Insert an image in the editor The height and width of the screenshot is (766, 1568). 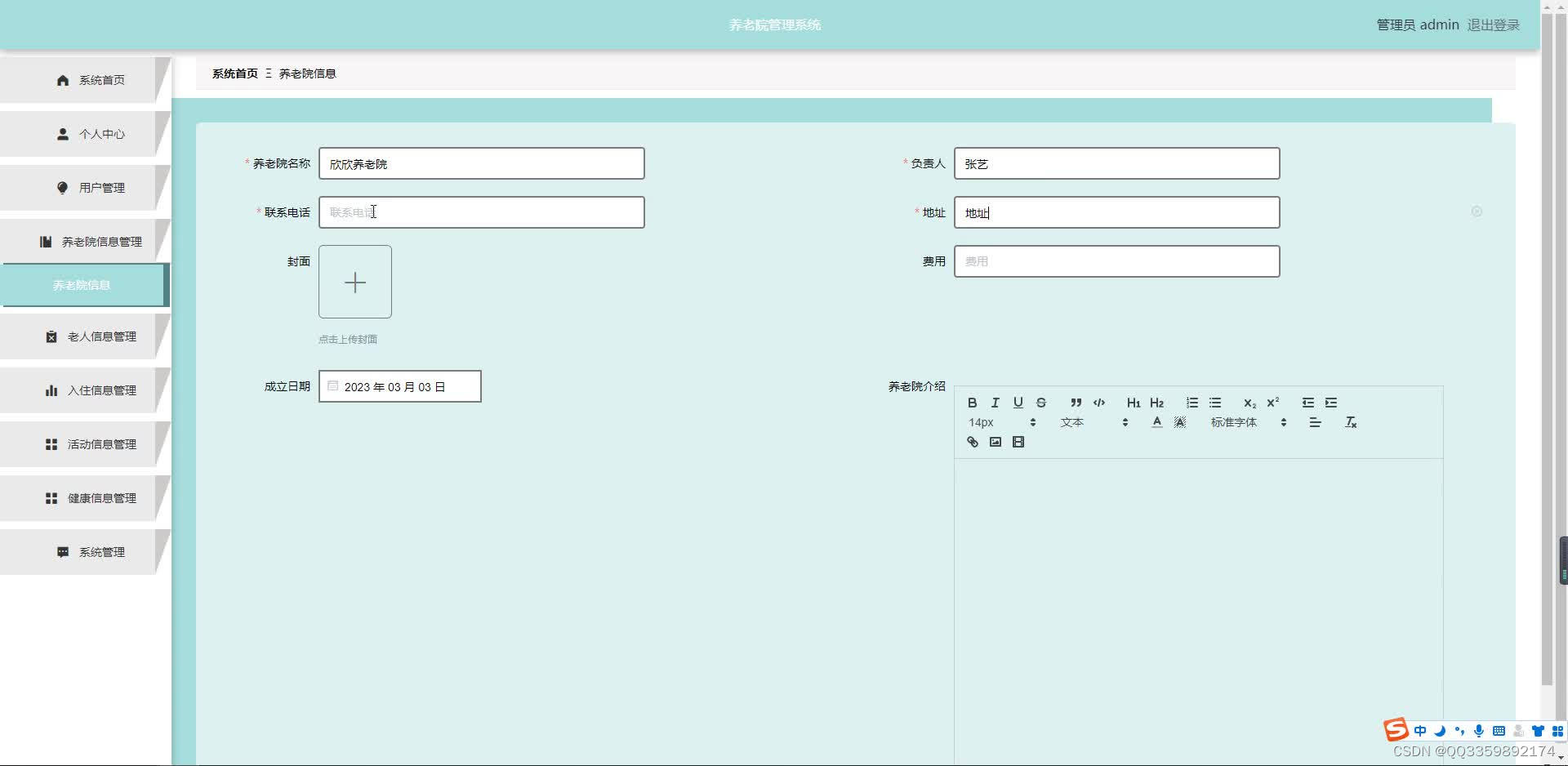tap(995, 442)
